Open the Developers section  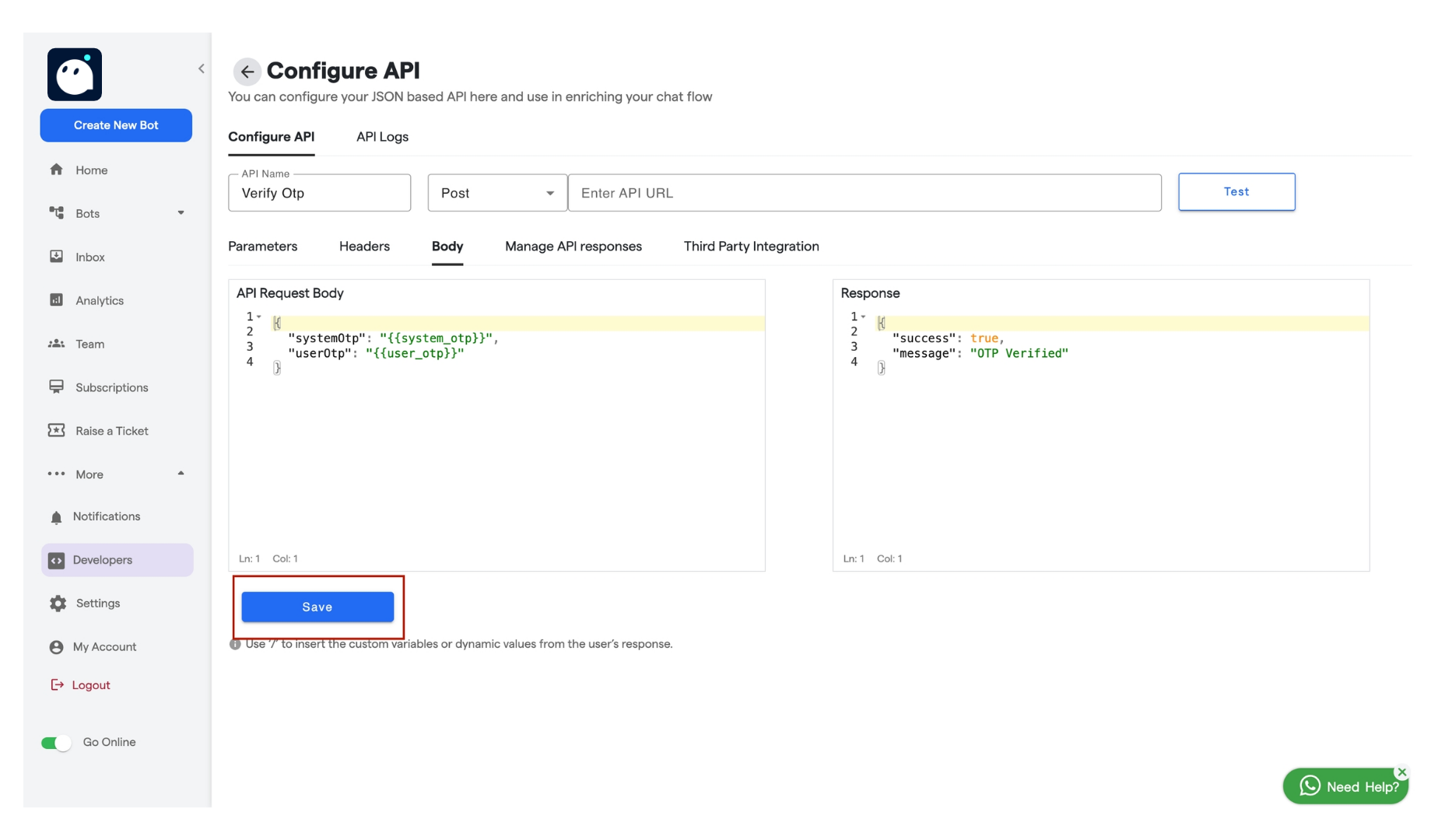(101, 559)
